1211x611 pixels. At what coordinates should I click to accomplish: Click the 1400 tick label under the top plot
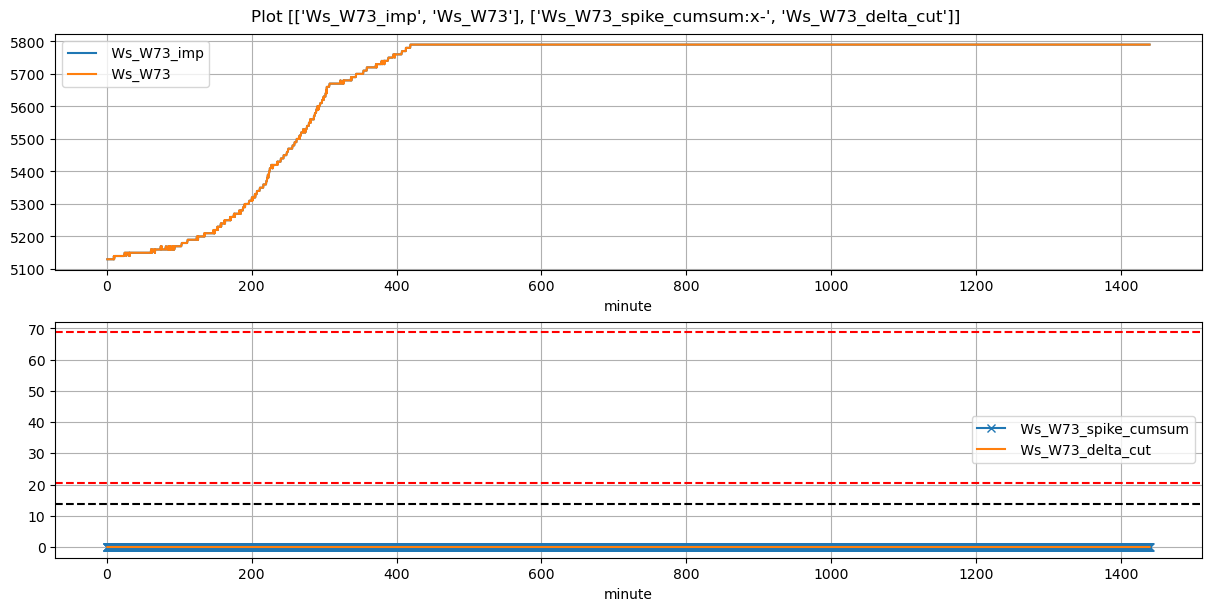click(1120, 286)
